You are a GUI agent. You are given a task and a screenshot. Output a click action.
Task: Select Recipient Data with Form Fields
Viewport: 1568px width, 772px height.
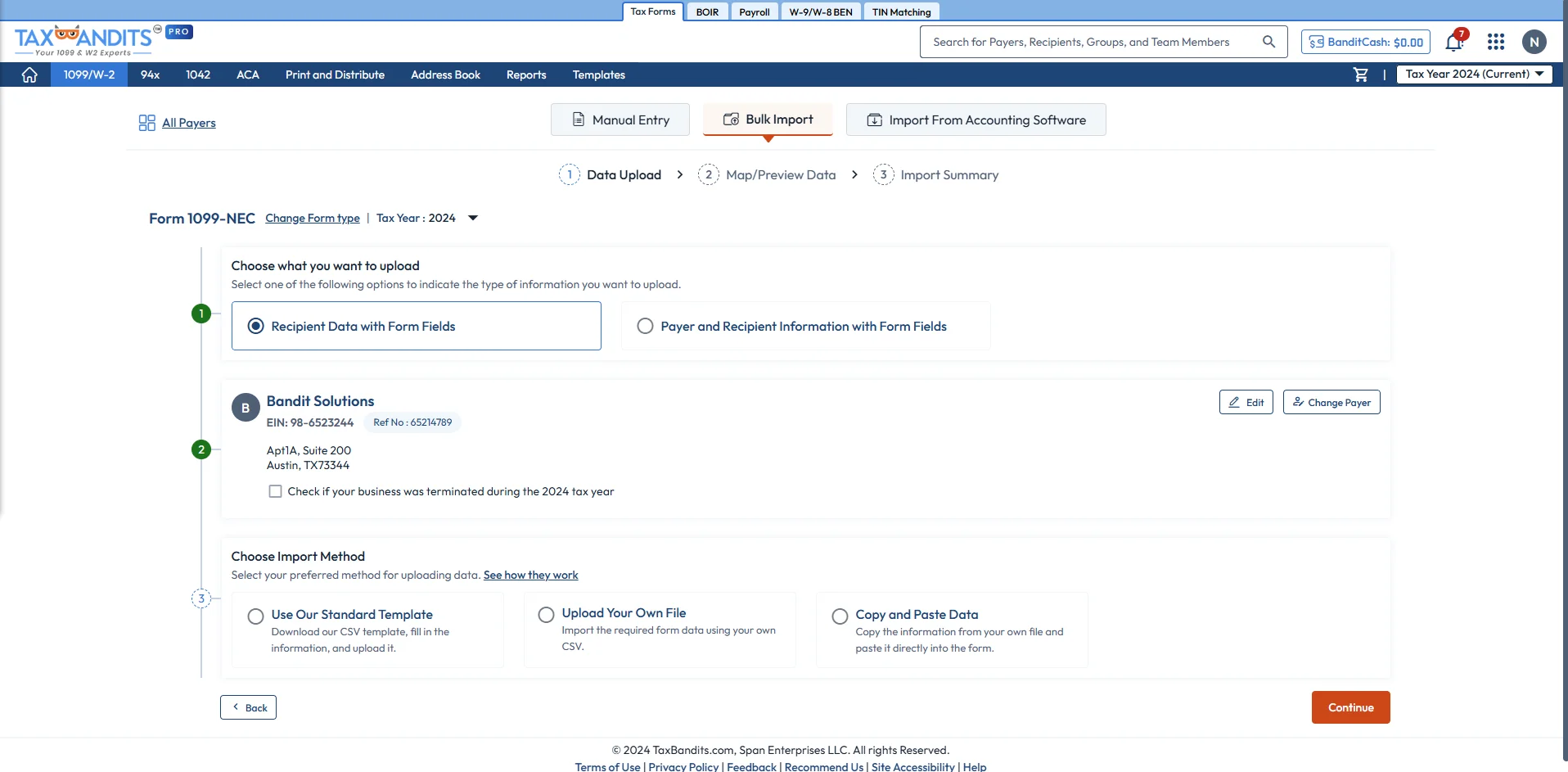[416, 326]
